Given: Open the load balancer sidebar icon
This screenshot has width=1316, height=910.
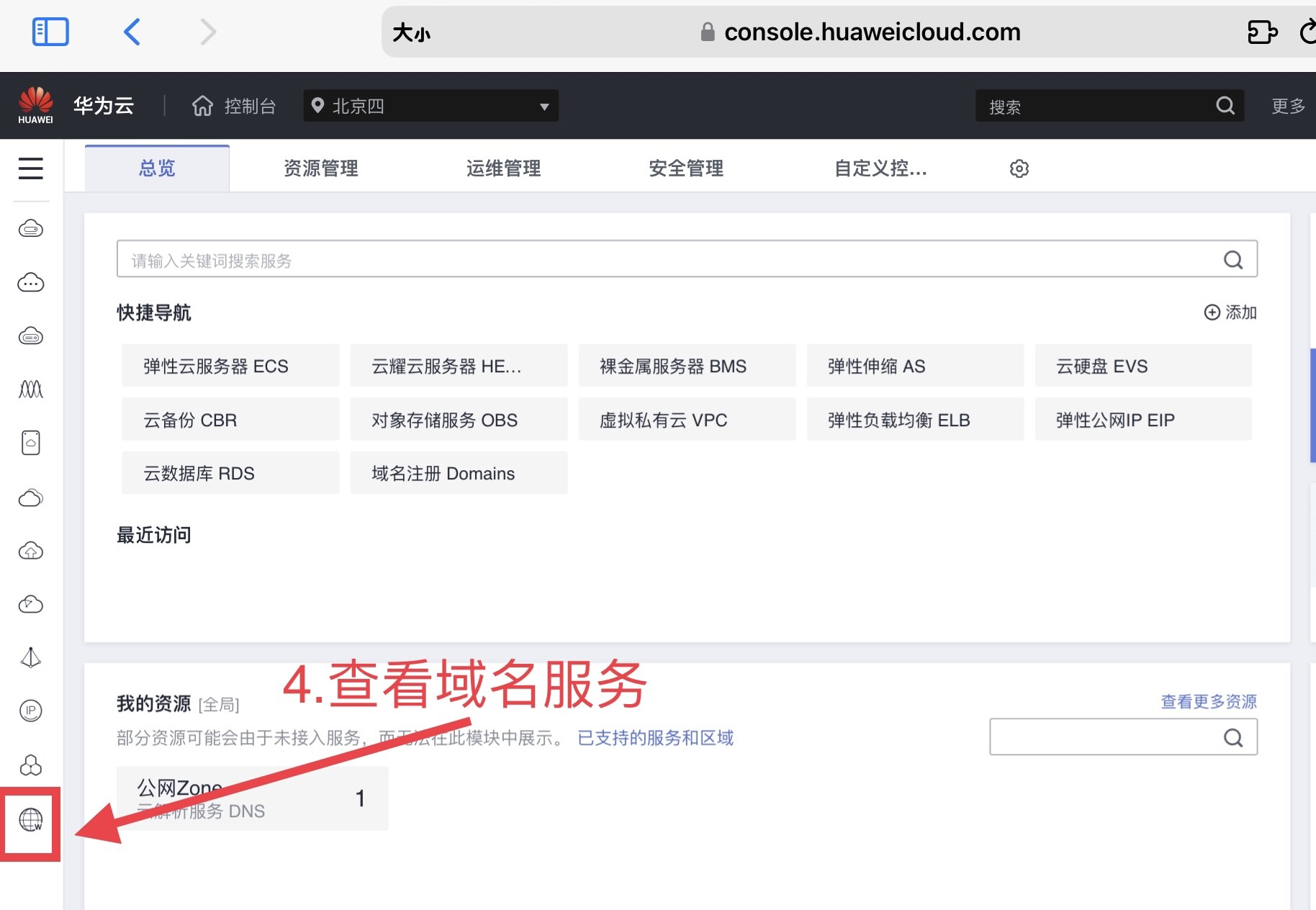Looking at the screenshot, I should coord(30,657).
